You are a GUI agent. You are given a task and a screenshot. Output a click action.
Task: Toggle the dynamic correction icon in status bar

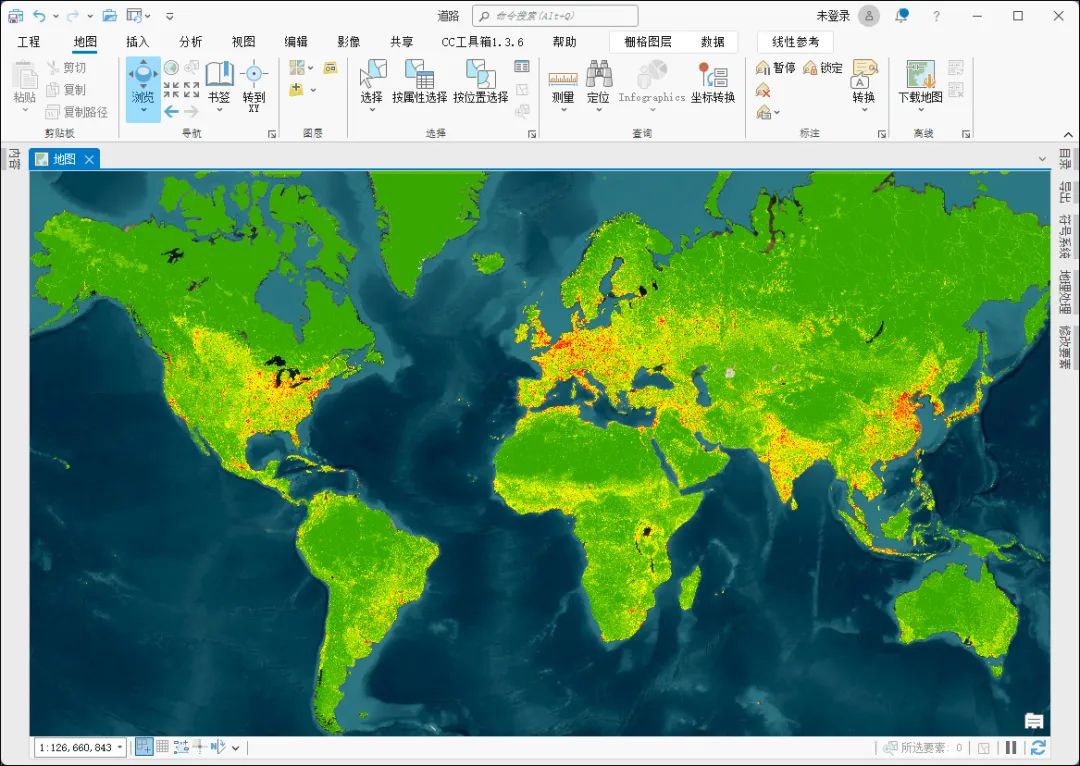pos(218,747)
